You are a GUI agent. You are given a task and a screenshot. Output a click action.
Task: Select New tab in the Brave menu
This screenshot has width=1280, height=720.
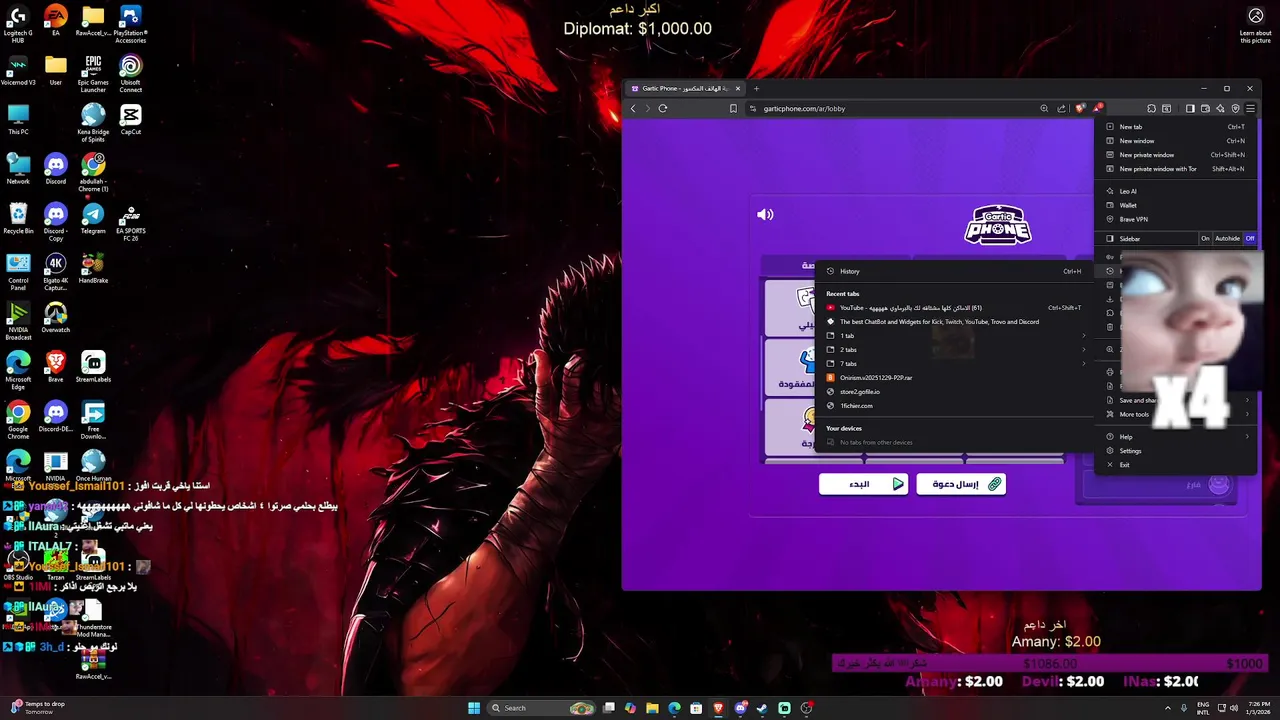[1177, 127]
